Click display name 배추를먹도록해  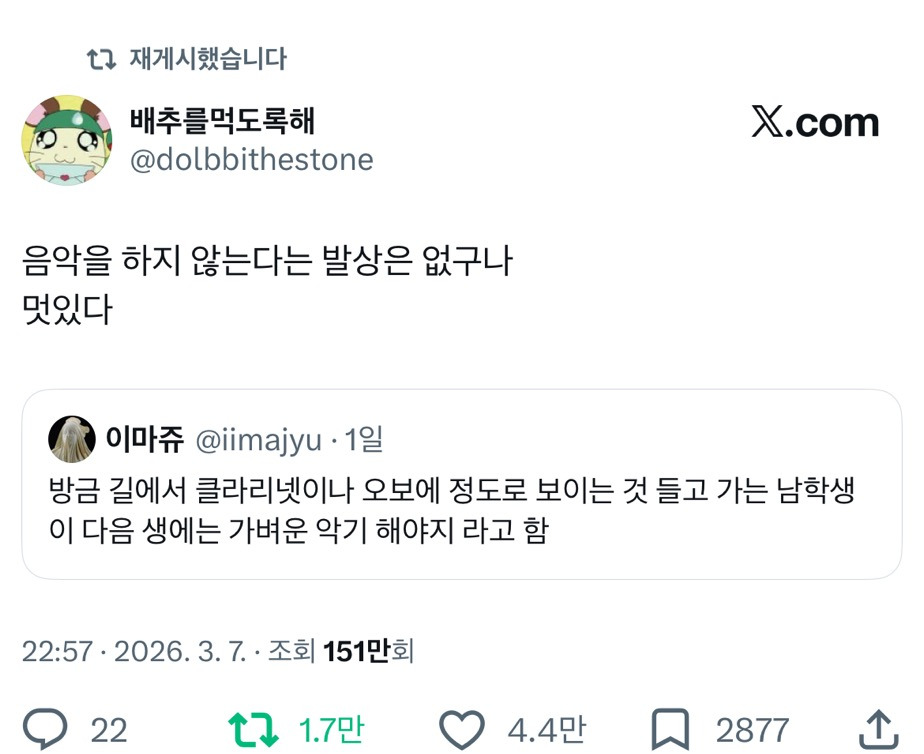[x=222, y=120]
